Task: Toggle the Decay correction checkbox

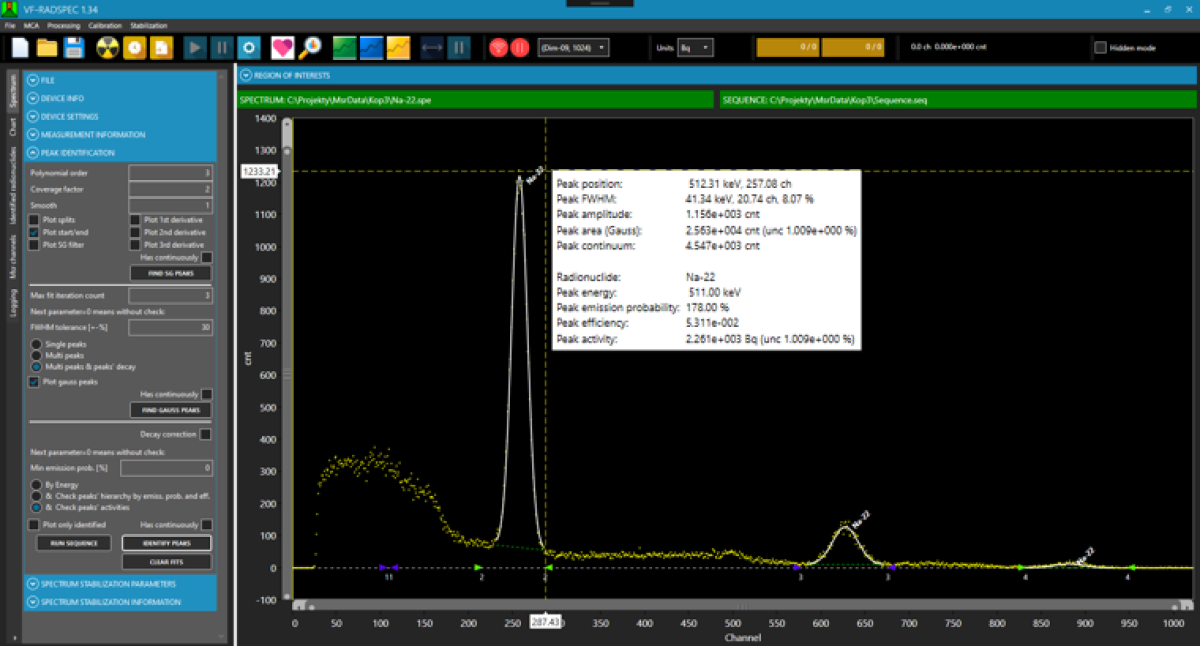Action: [x=205, y=435]
